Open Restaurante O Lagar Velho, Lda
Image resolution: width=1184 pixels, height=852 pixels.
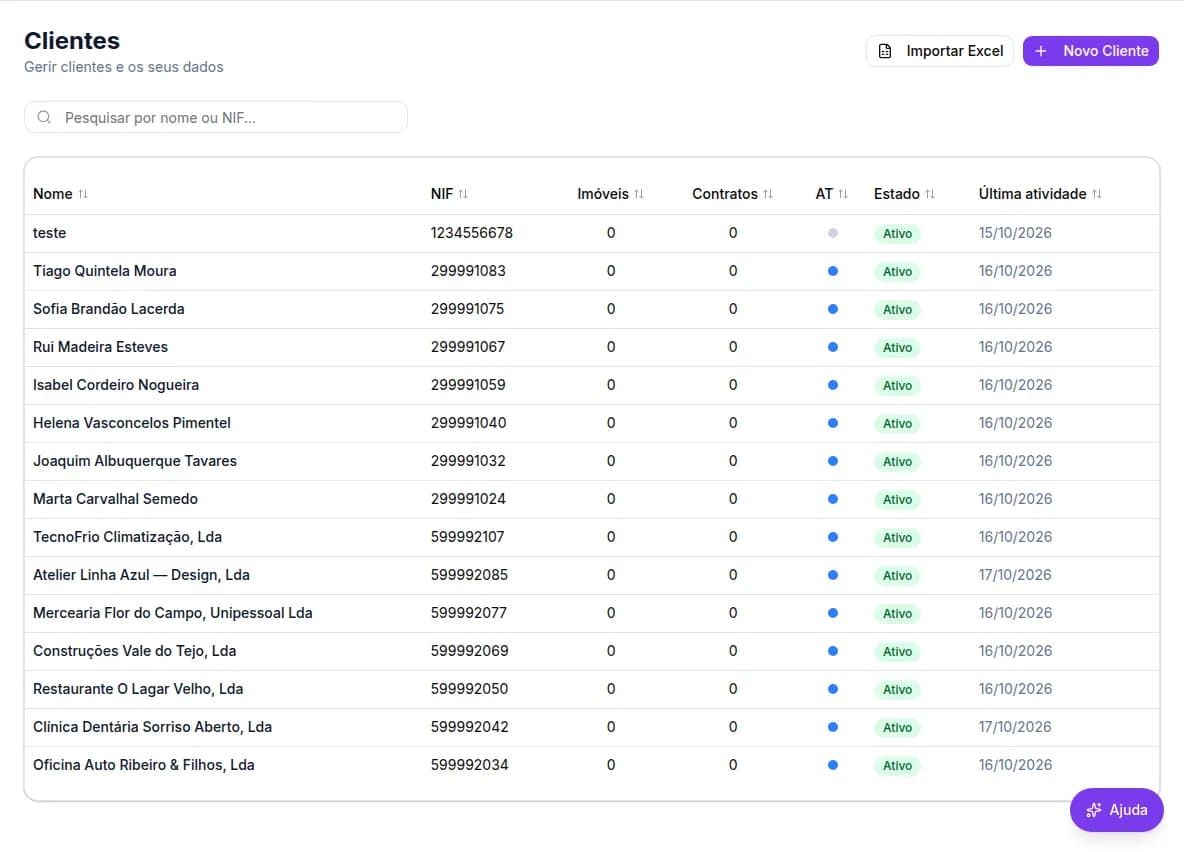coord(138,689)
